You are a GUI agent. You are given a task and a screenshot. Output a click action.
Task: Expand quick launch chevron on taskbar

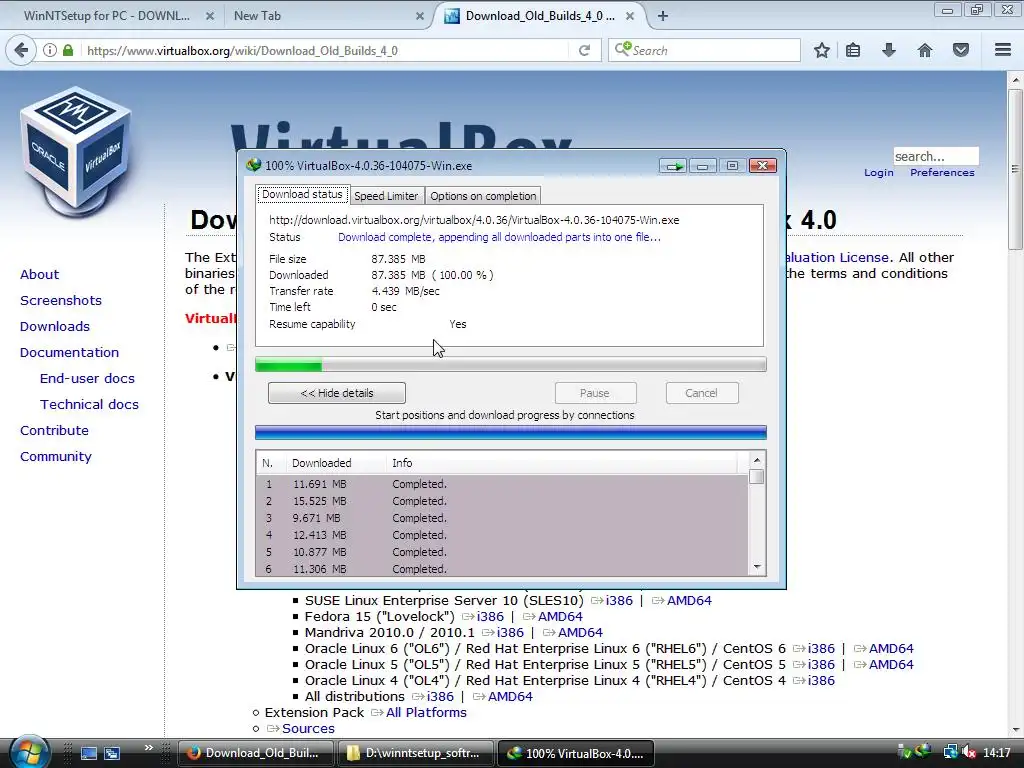click(148, 748)
